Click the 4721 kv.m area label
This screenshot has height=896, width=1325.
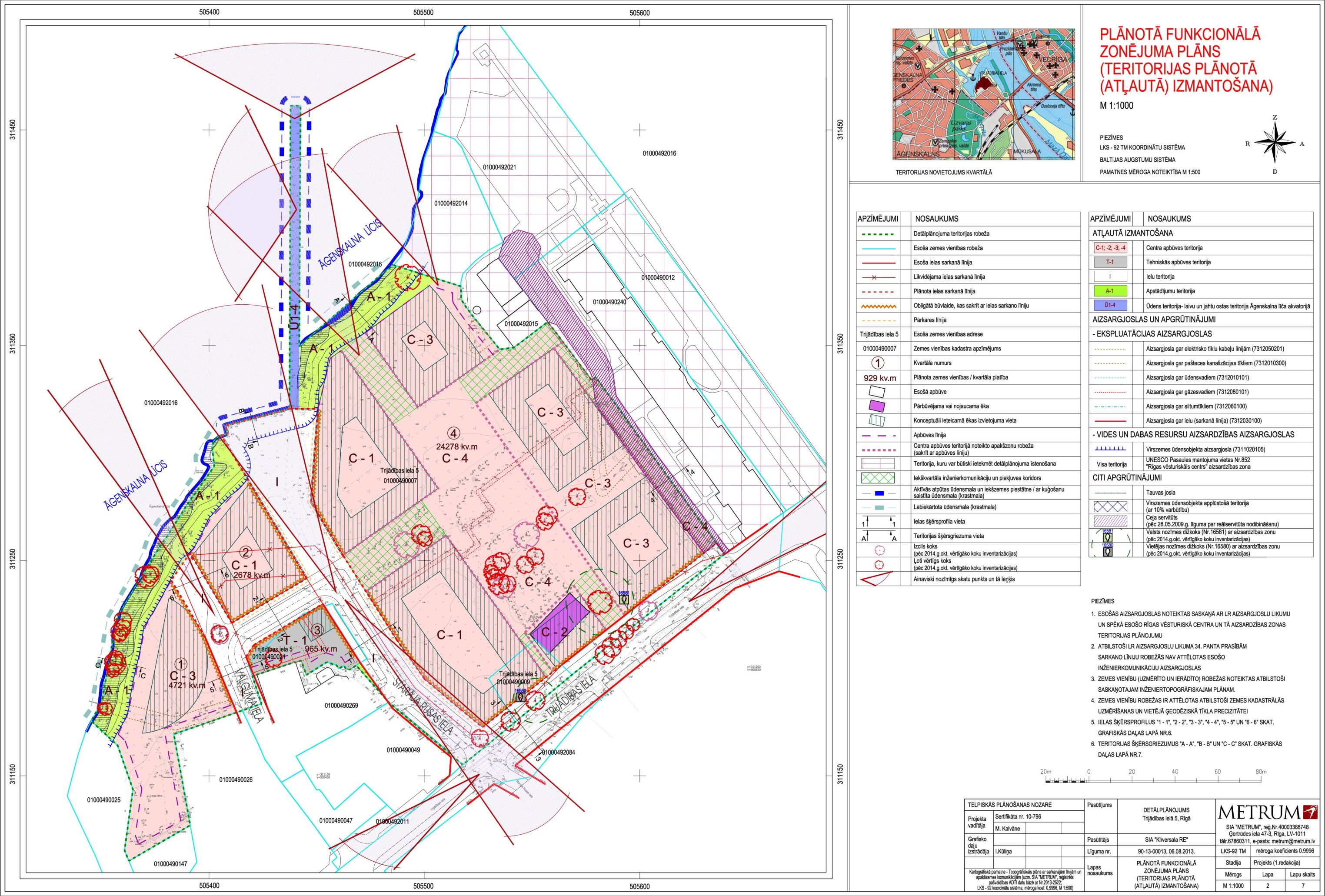[186, 685]
